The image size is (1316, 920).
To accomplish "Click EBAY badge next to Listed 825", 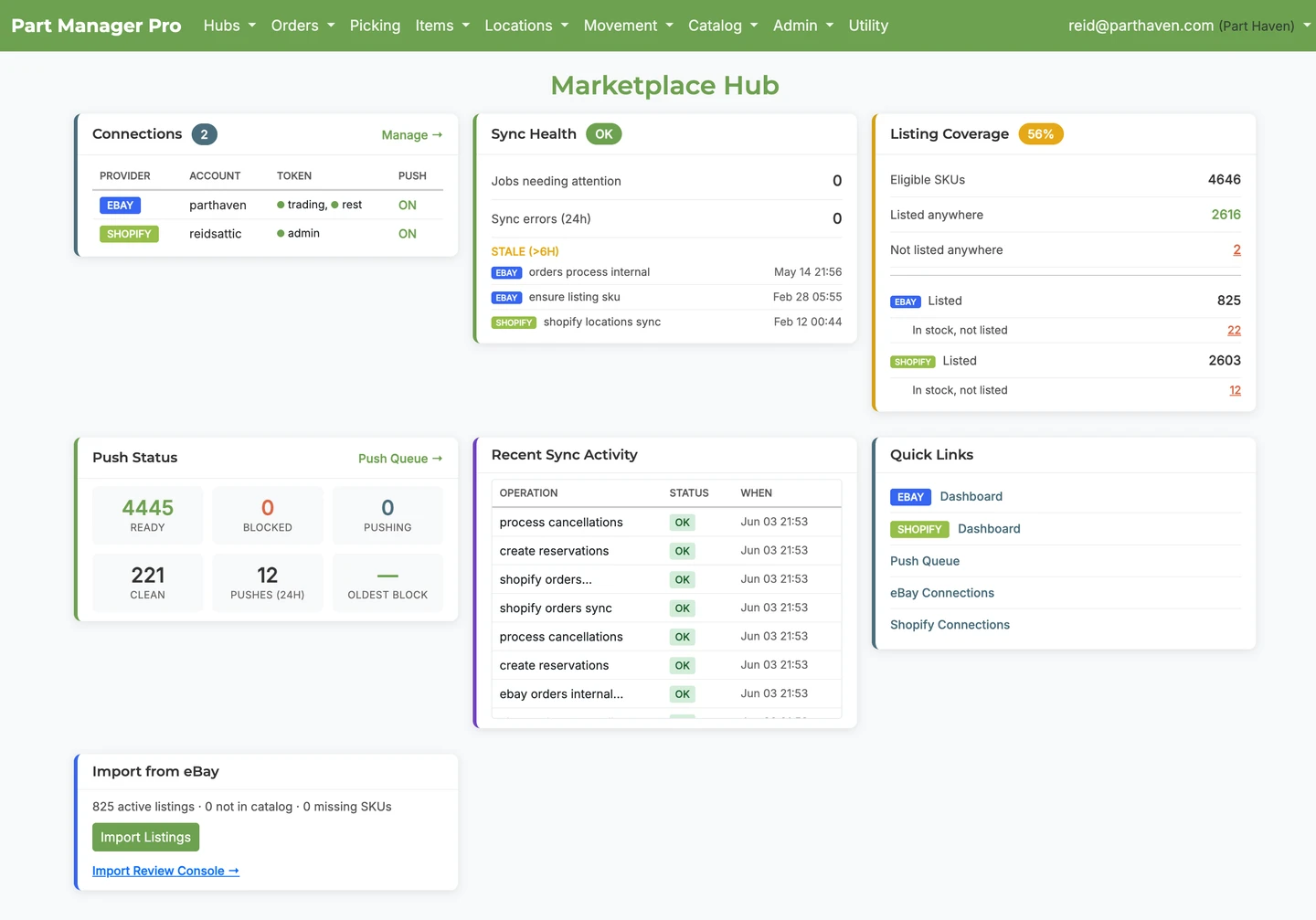I will 905,301.
